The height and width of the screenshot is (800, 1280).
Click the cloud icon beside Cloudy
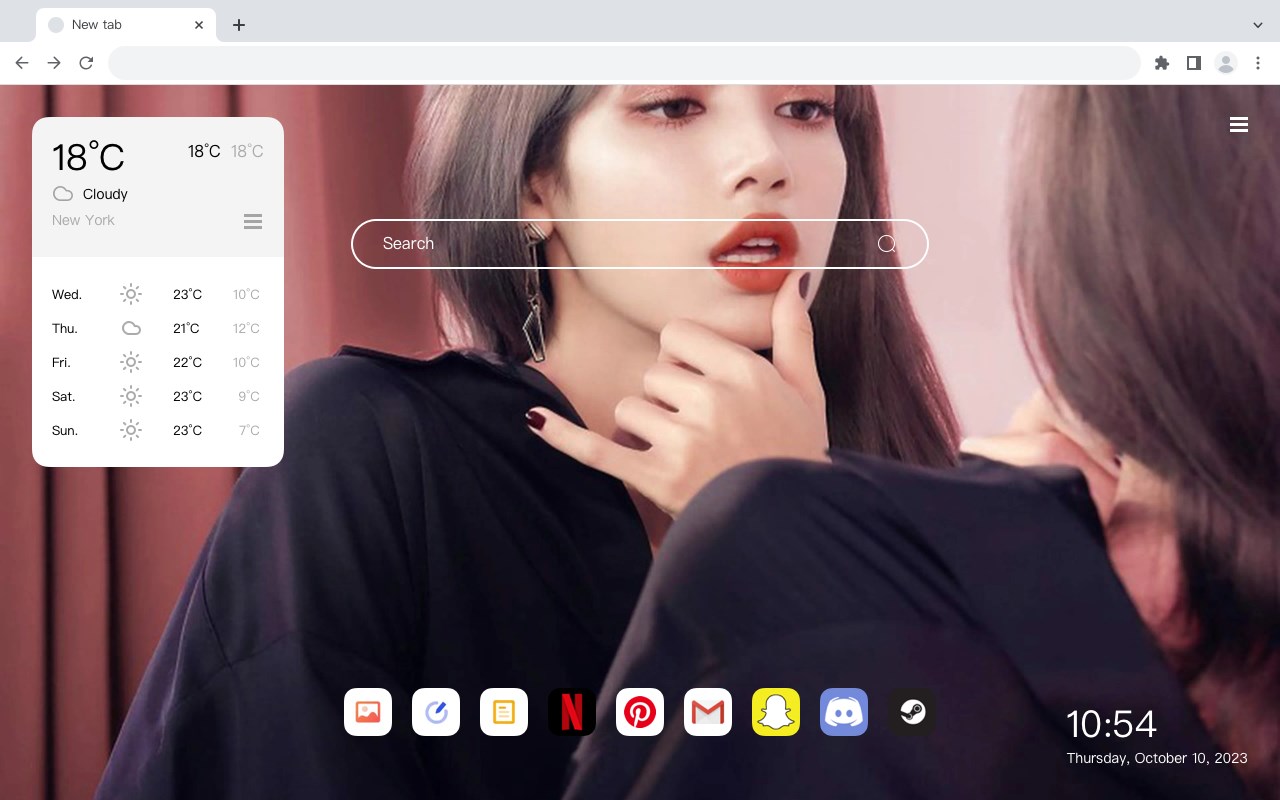pos(63,194)
